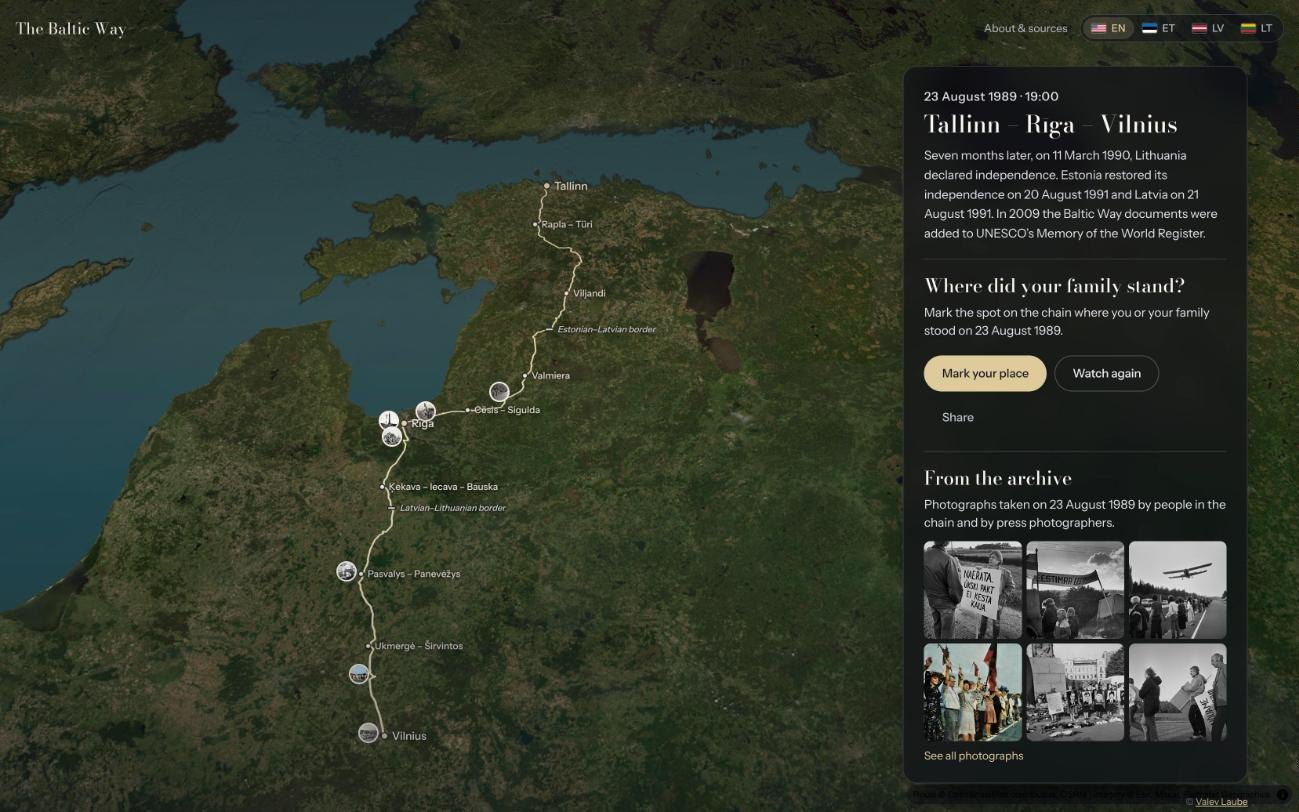Open the About & sources page
Viewport: 1299px width, 812px height.
1025,28
